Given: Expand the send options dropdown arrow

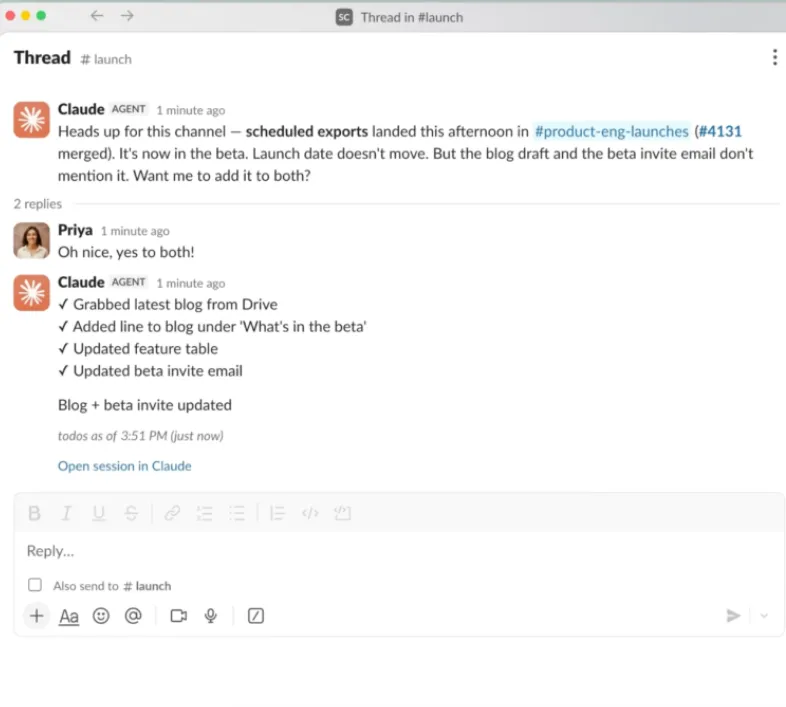Looking at the screenshot, I should click(764, 616).
